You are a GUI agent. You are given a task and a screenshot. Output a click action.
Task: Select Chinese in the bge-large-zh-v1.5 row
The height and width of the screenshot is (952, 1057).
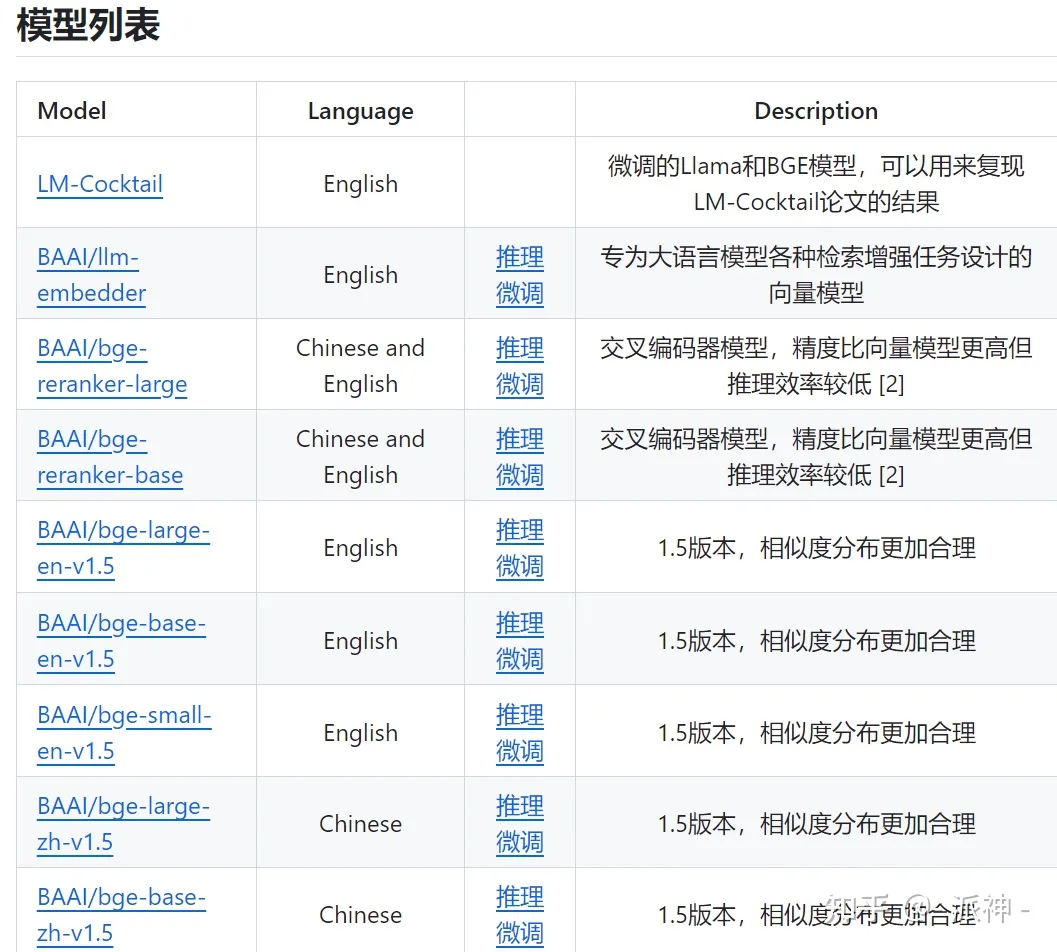(361, 824)
